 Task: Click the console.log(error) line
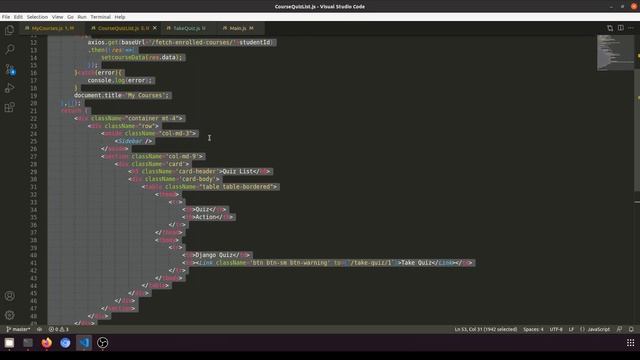(120, 80)
